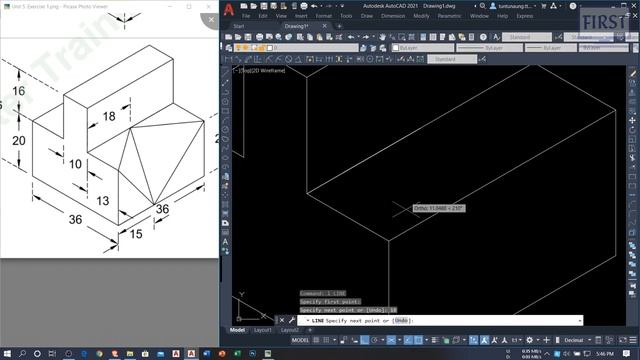
Task: Click the color swatch in ByLayer color box
Action: pyautogui.click(x=396, y=48)
